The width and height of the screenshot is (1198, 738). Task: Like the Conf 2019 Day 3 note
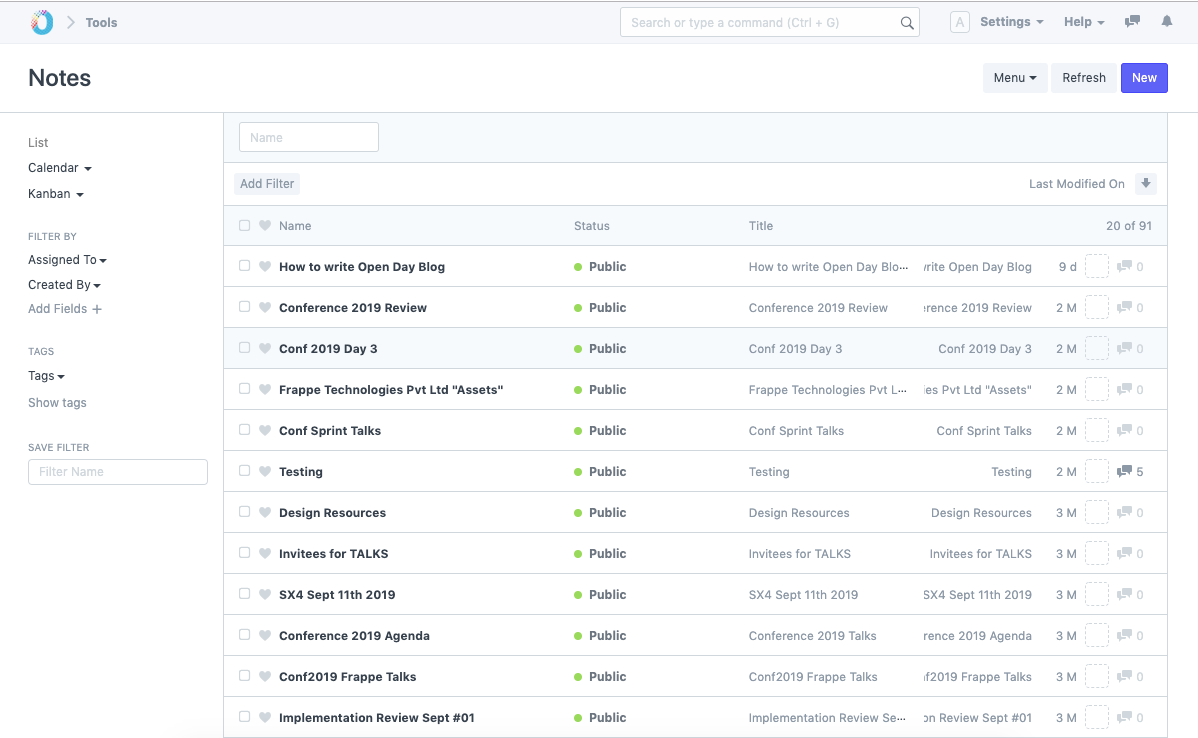point(265,348)
